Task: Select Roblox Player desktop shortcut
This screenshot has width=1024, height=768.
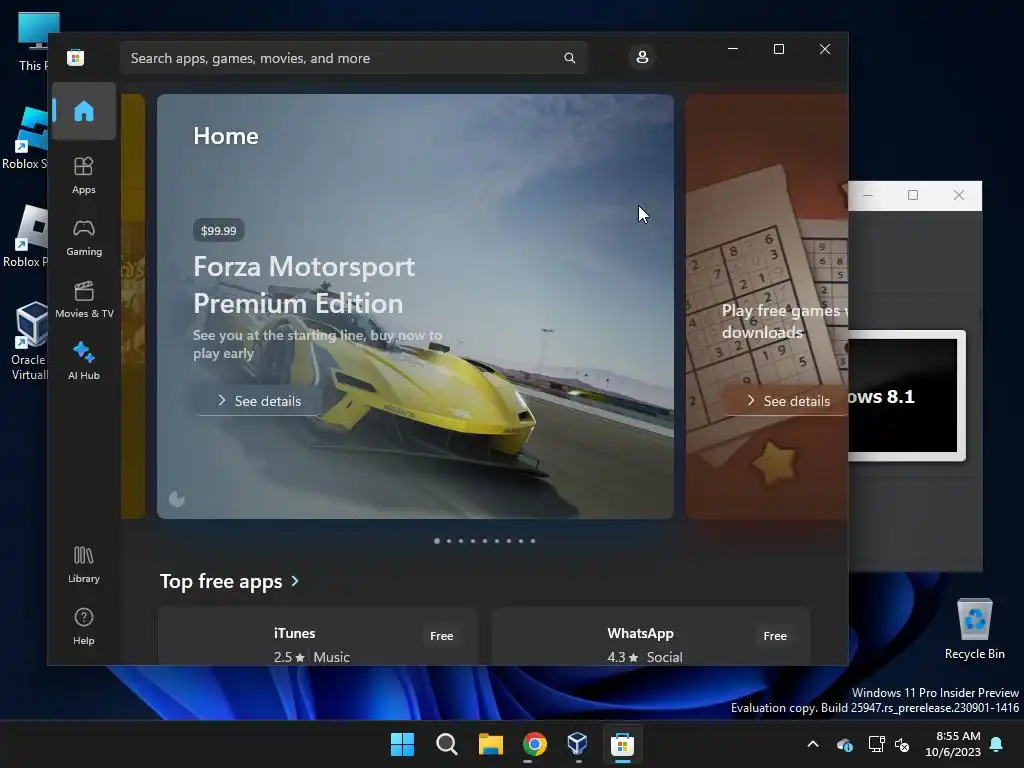Action: click(x=26, y=236)
